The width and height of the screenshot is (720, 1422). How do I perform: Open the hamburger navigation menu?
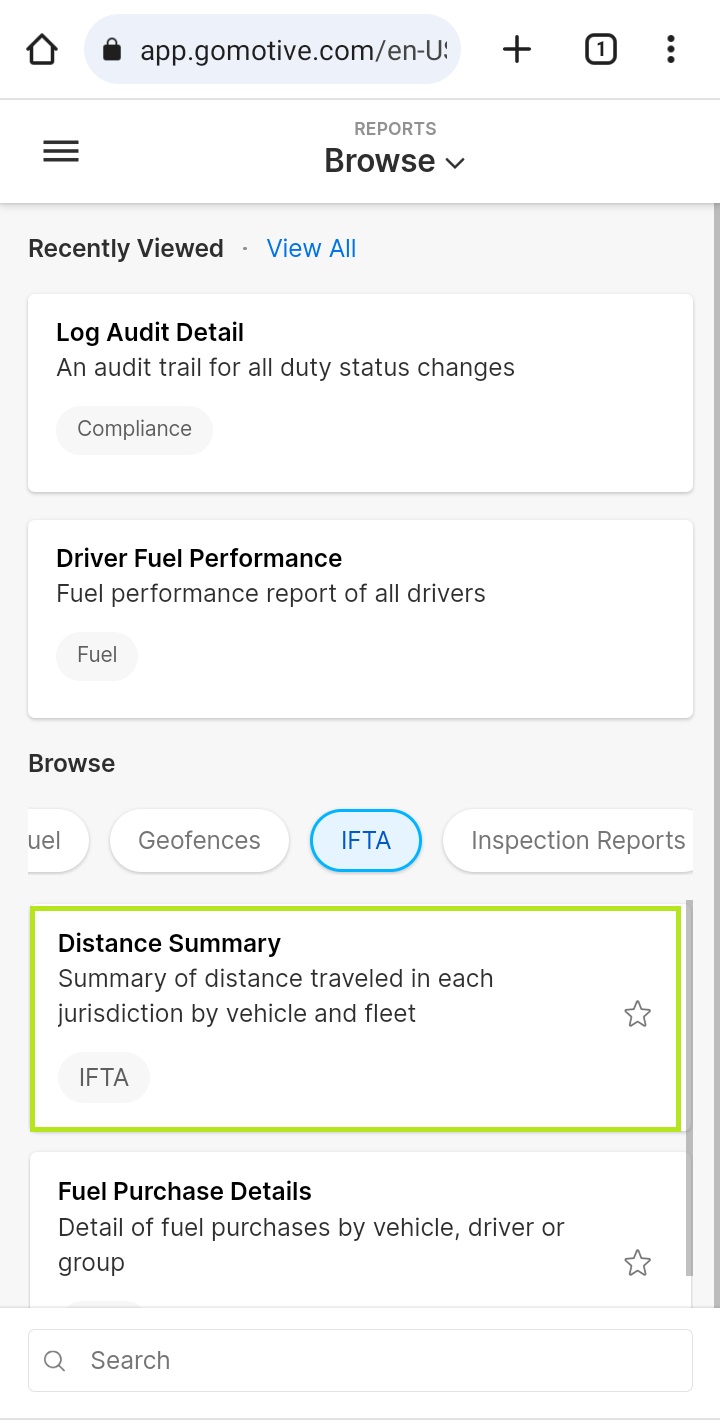(61, 152)
